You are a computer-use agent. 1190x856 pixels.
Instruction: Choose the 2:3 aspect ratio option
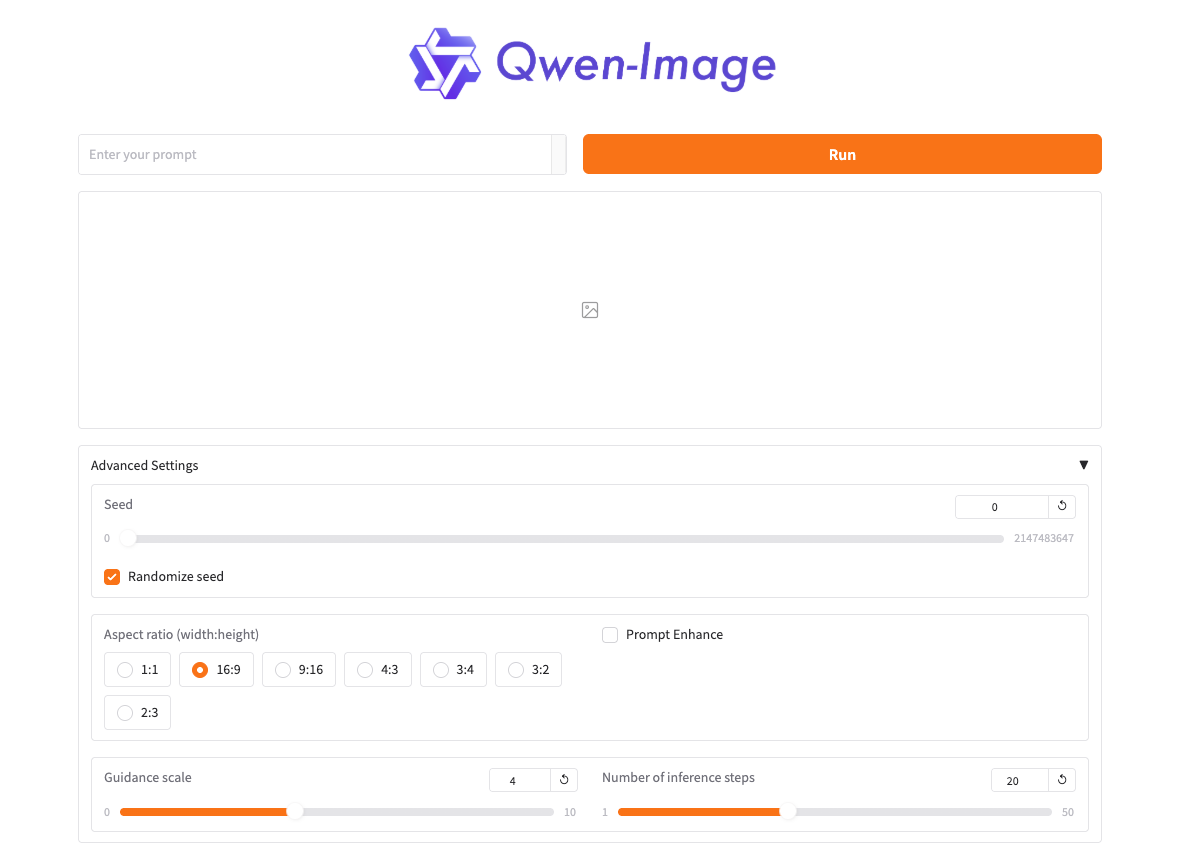coord(125,713)
